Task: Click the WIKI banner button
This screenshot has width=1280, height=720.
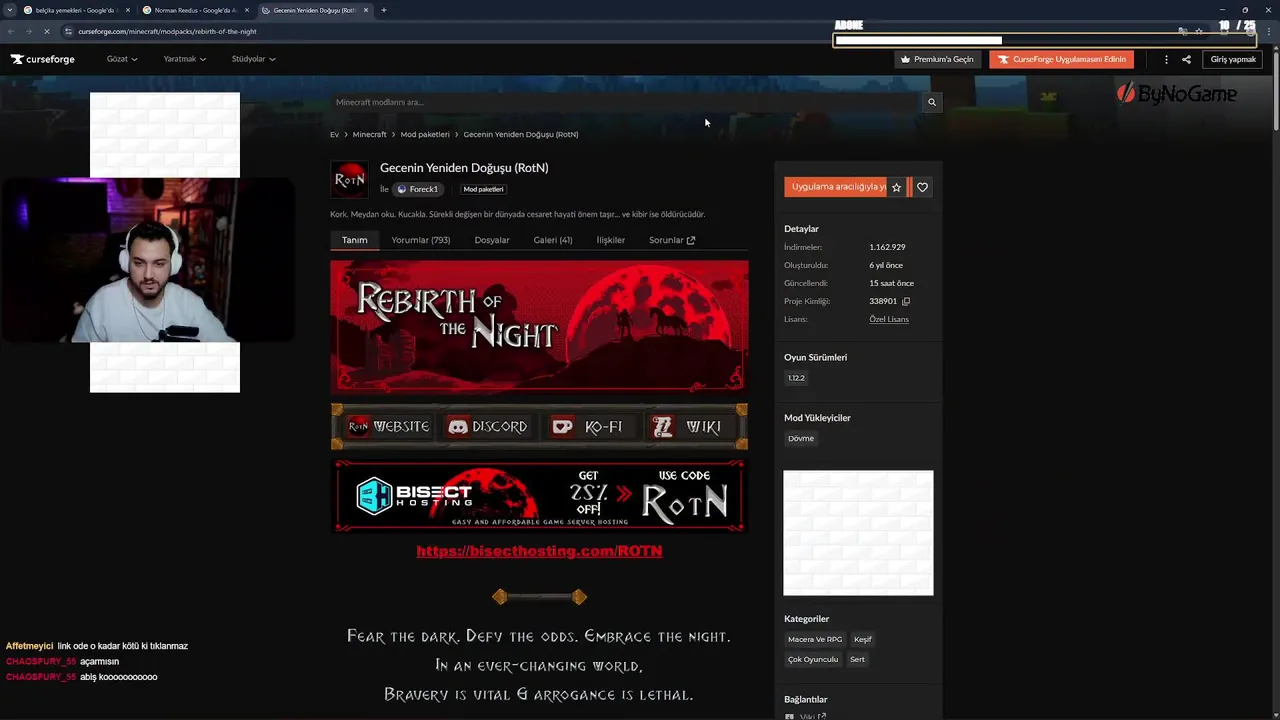Action: click(687, 427)
